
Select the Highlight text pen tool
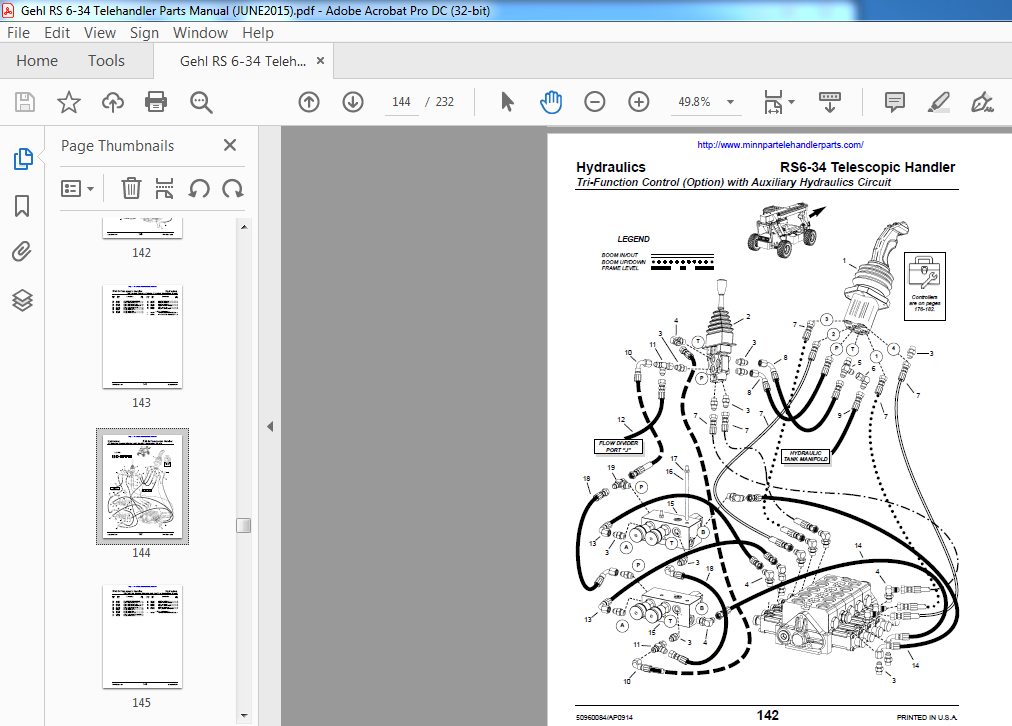click(938, 102)
